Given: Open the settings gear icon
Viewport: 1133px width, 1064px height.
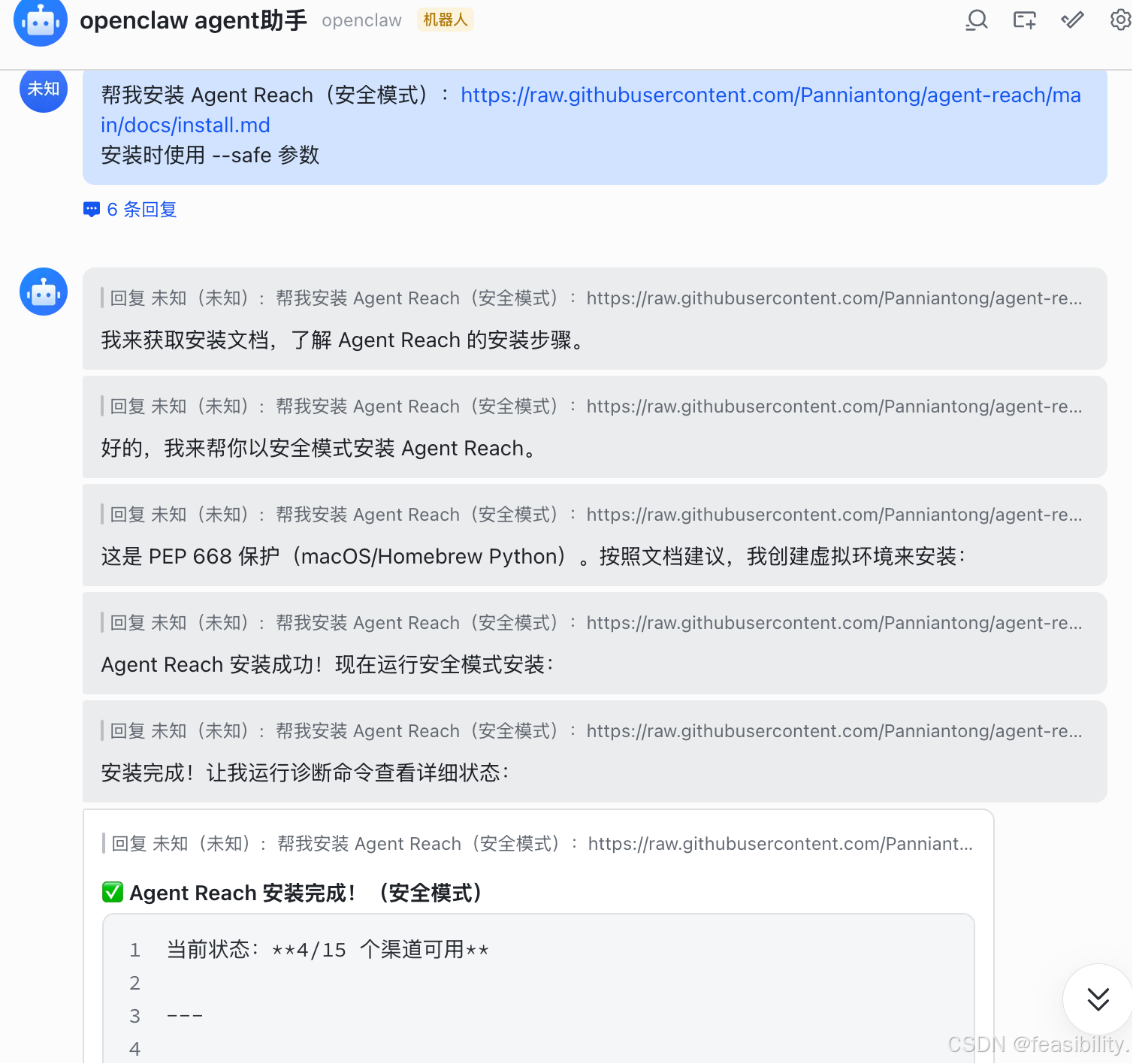Looking at the screenshot, I should [1121, 20].
